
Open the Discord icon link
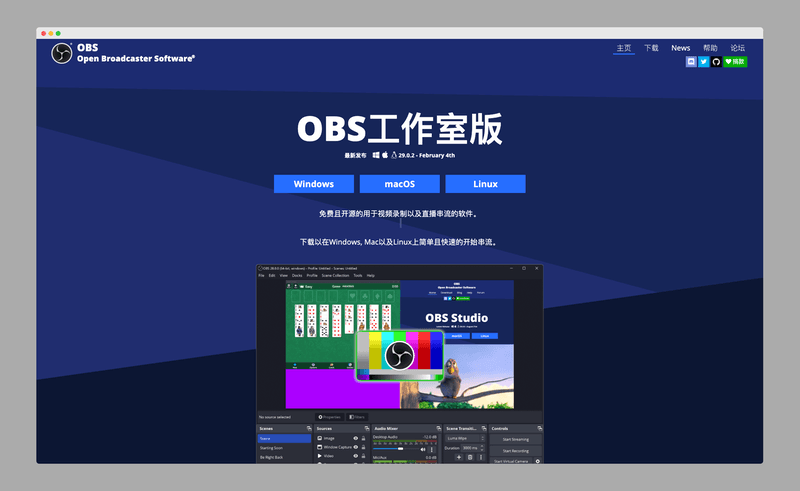691,62
